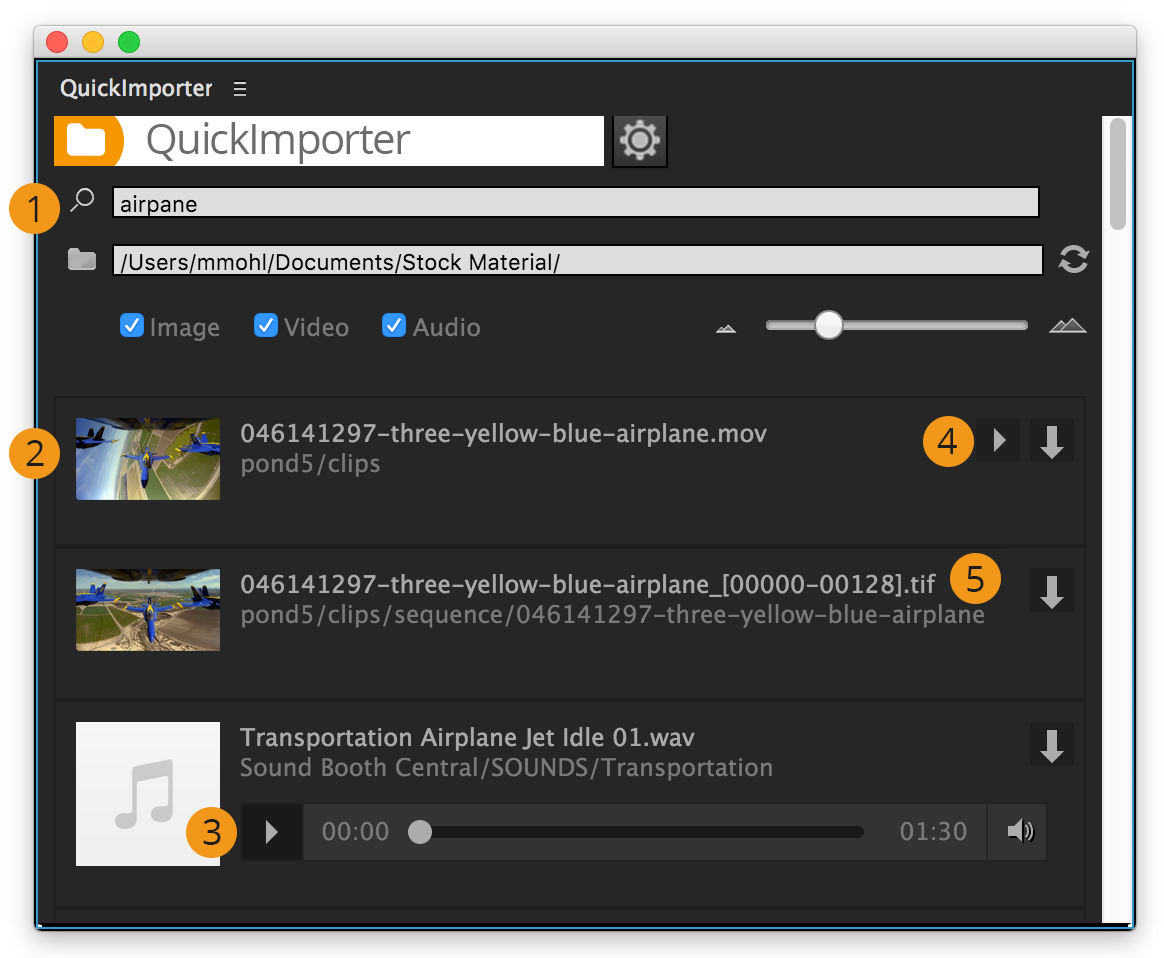Click the large thumbnail size icon

click(x=1067, y=324)
